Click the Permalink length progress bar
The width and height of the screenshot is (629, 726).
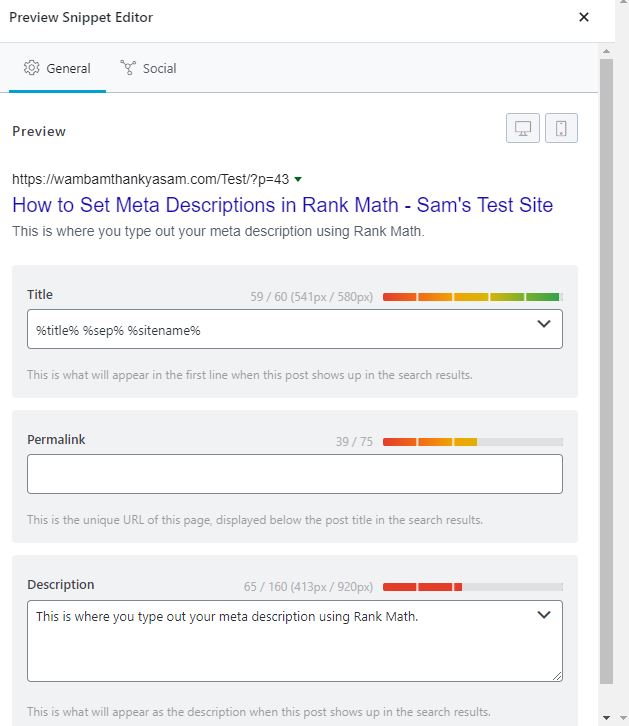[472, 442]
